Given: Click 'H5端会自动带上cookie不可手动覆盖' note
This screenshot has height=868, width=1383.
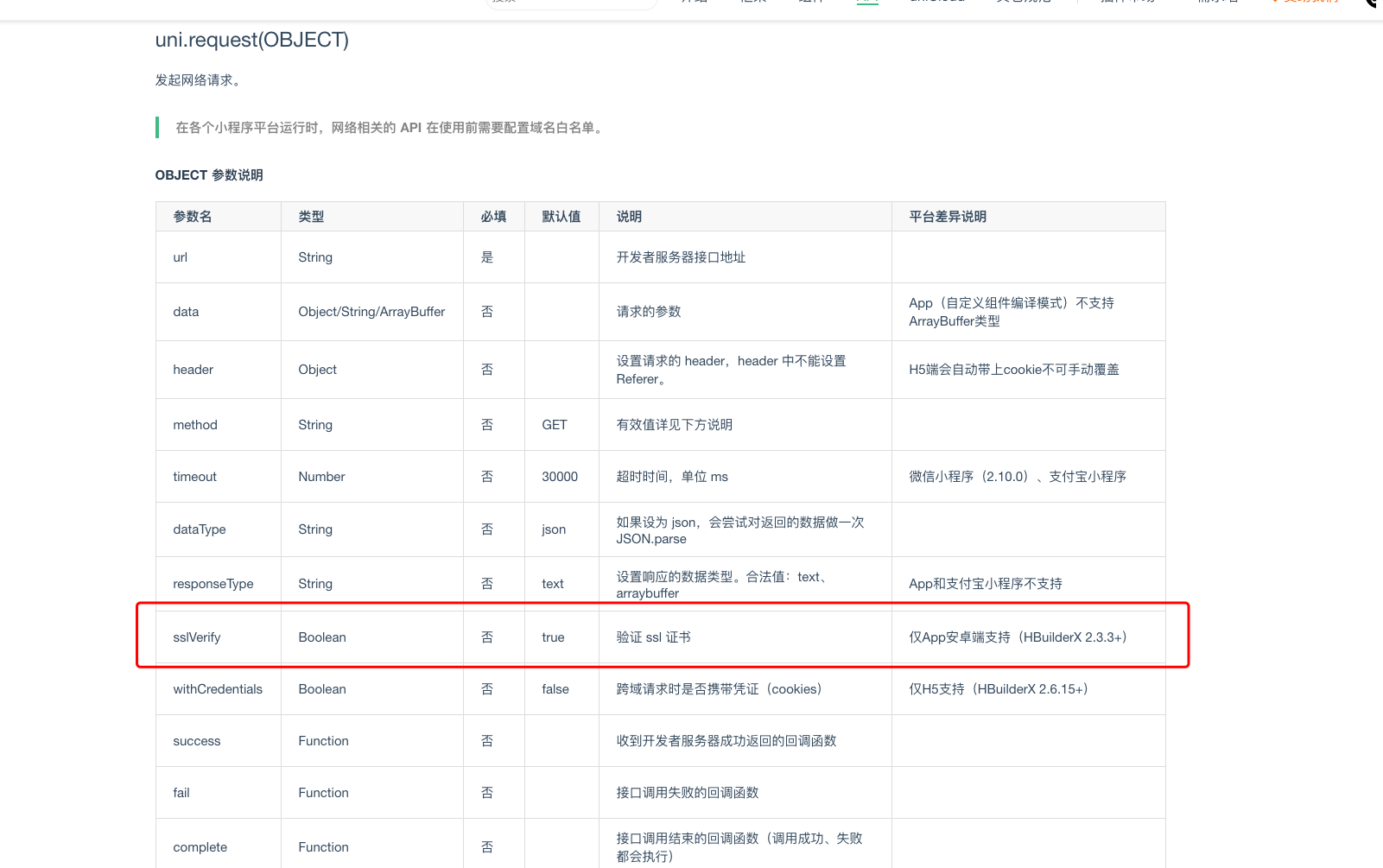Looking at the screenshot, I should [x=1014, y=370].
